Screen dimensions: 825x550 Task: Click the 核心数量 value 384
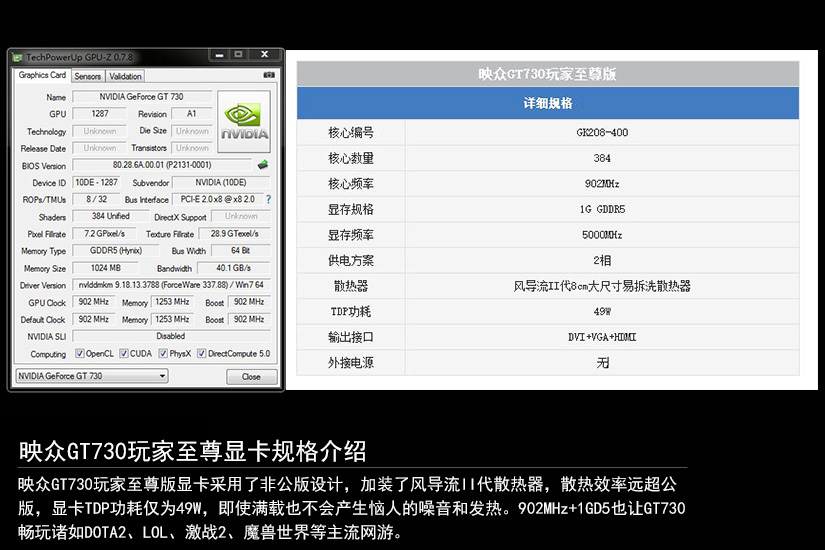(x=602, y=158)
